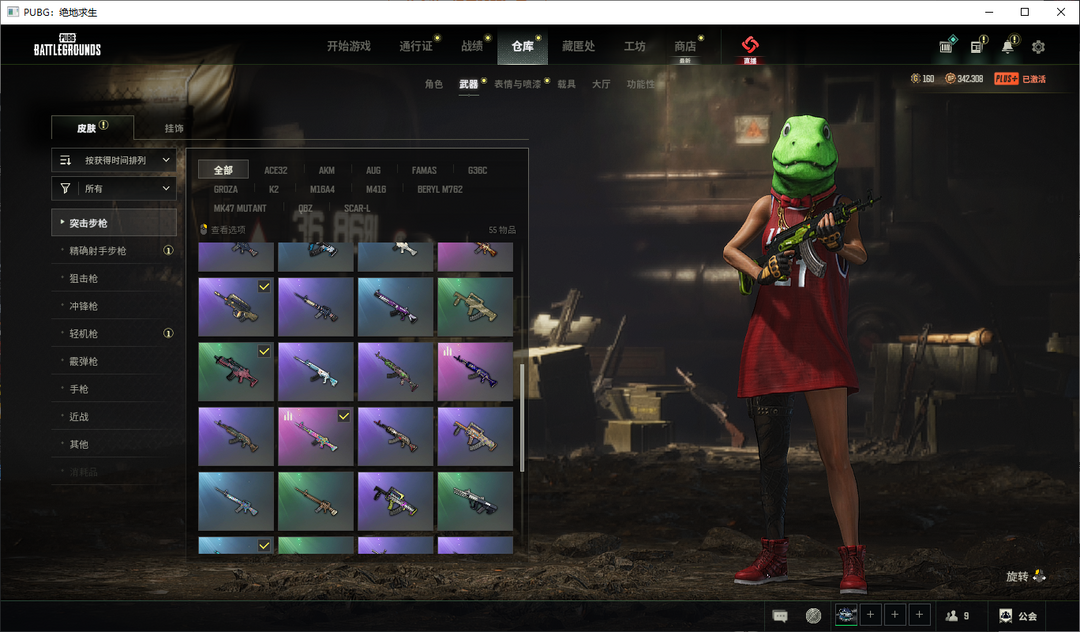
Task: Open the notifications bell
Action: coord(1008,45)
